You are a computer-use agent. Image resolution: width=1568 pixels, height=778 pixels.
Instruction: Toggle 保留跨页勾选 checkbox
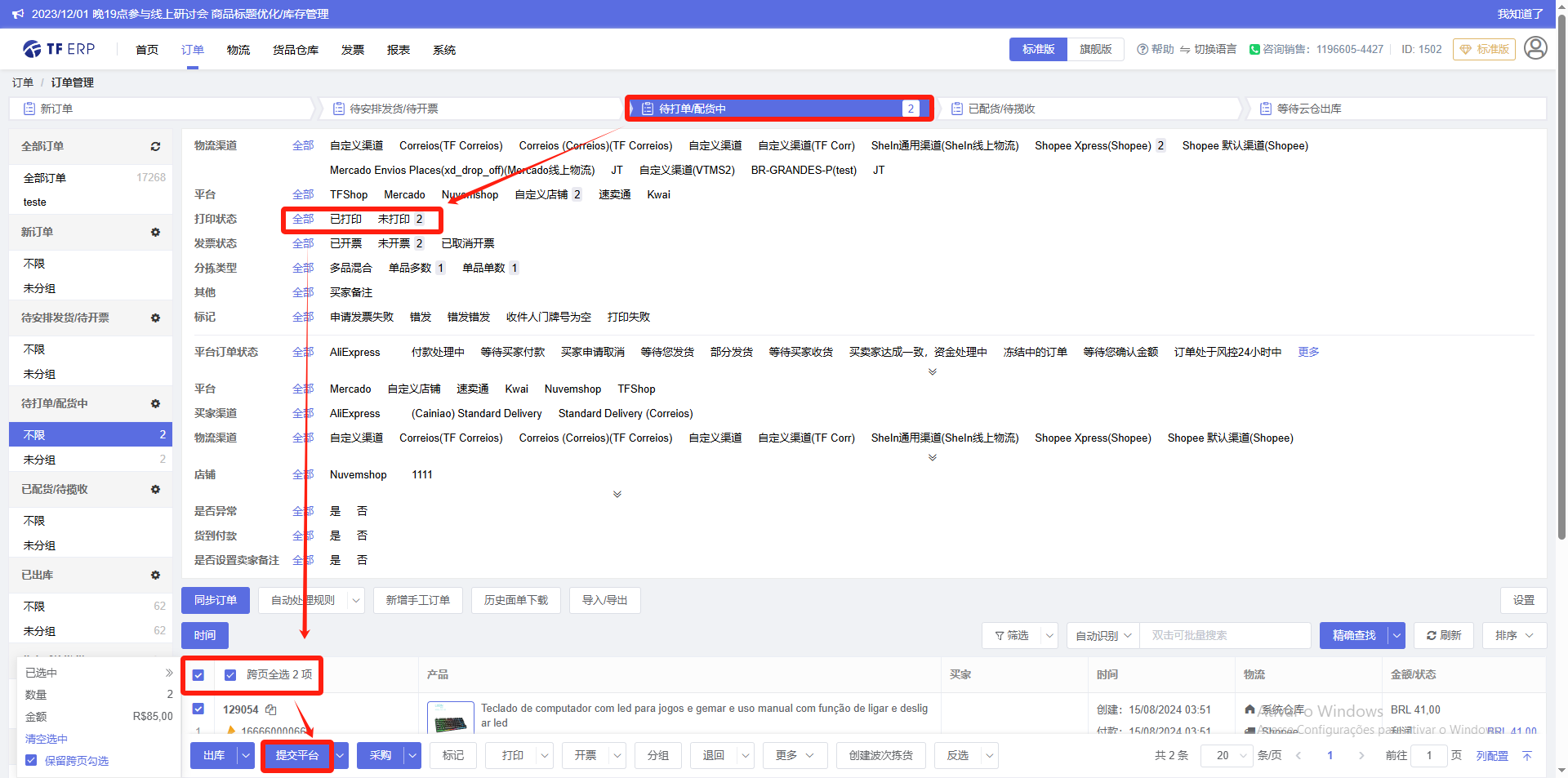coord(31,760)
